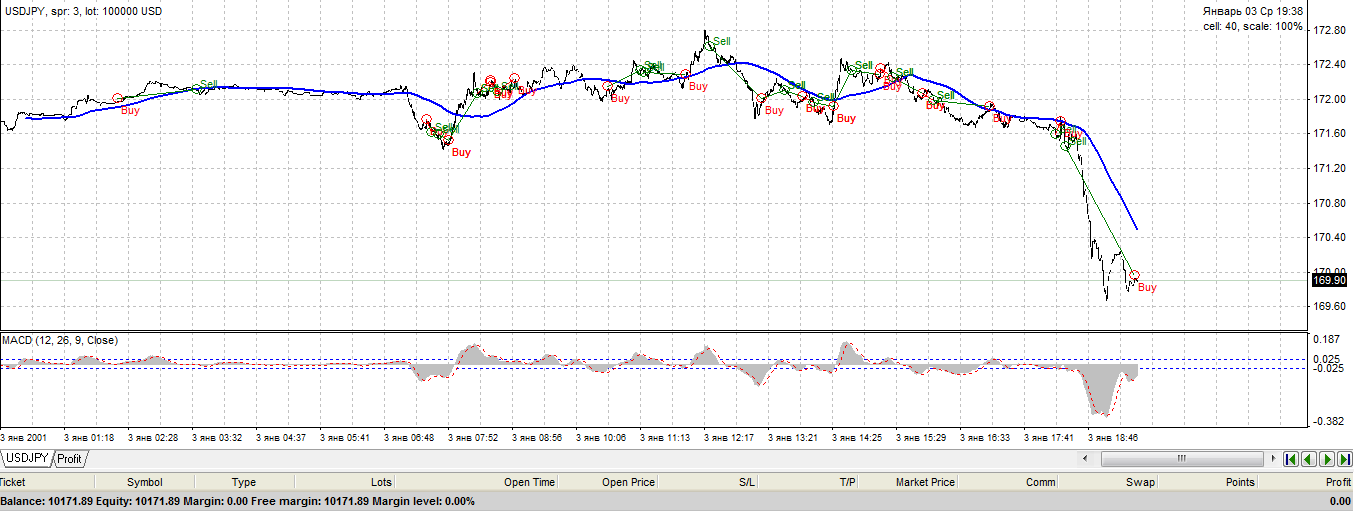Click the bold Buy label under the first trough
Viewport: 1354px width, 517px height.
click(461, 153)
